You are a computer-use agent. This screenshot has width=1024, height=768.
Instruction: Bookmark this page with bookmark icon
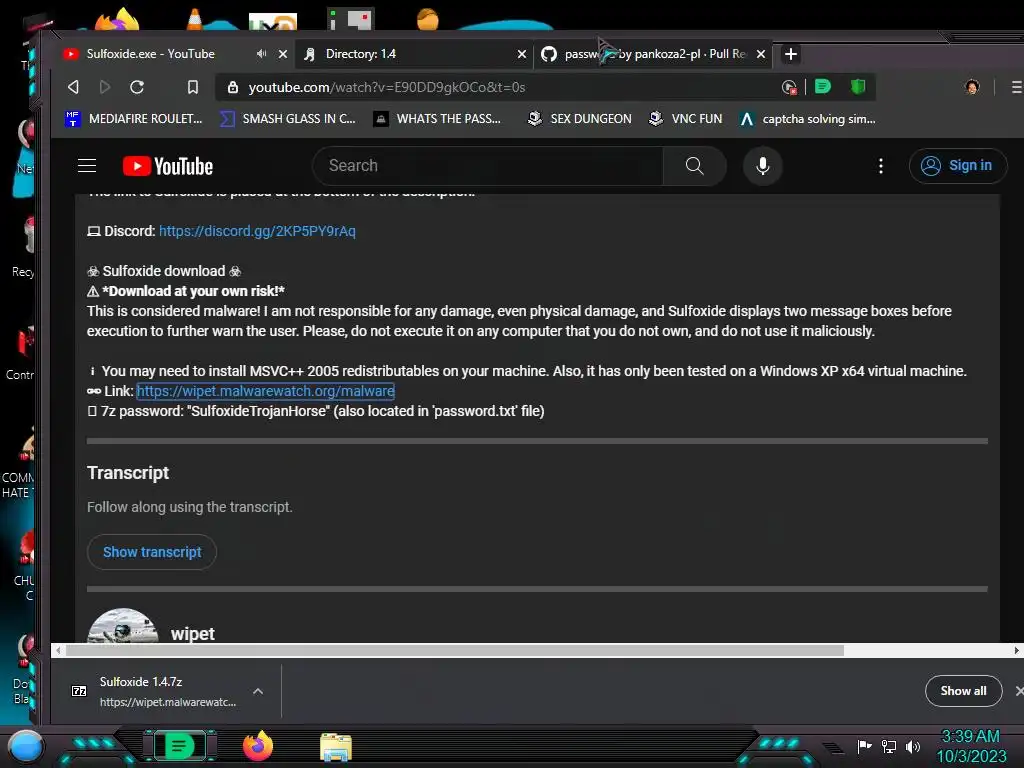193,87
